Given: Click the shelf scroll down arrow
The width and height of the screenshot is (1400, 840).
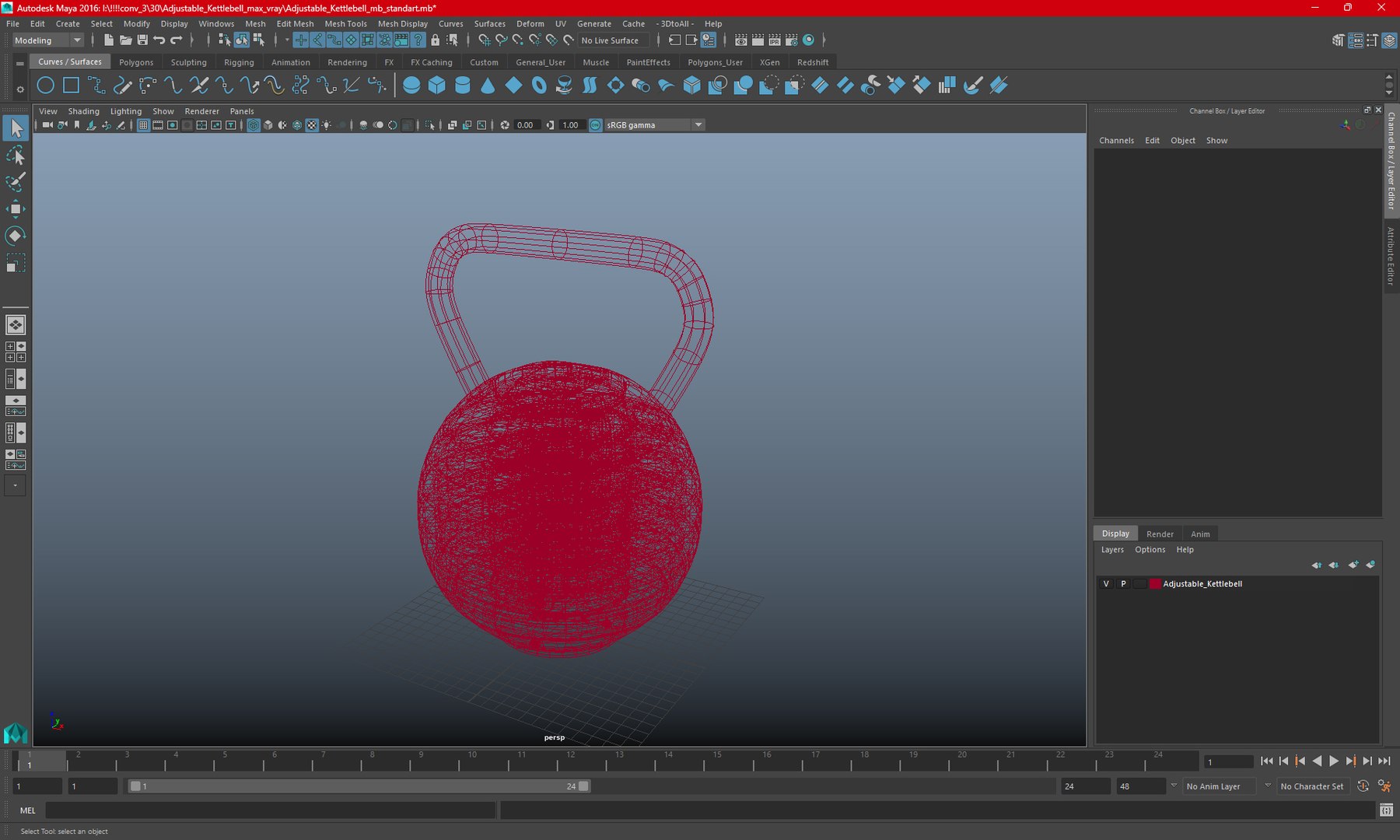Looking at the screenshot, I should [x=1389, y=93].
